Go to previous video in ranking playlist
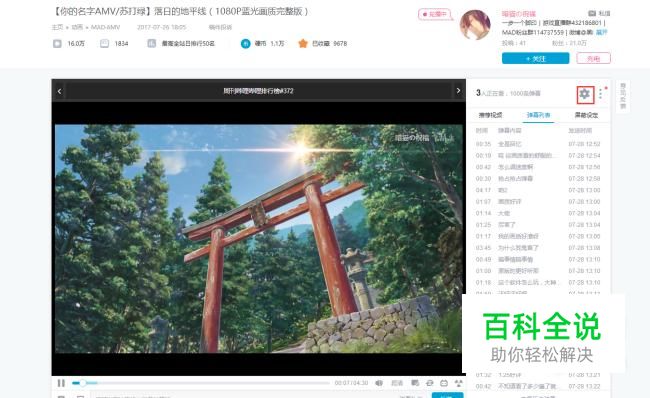Viewport: 650px width, 398px height. pyautogui.click(x=59, y=91)
